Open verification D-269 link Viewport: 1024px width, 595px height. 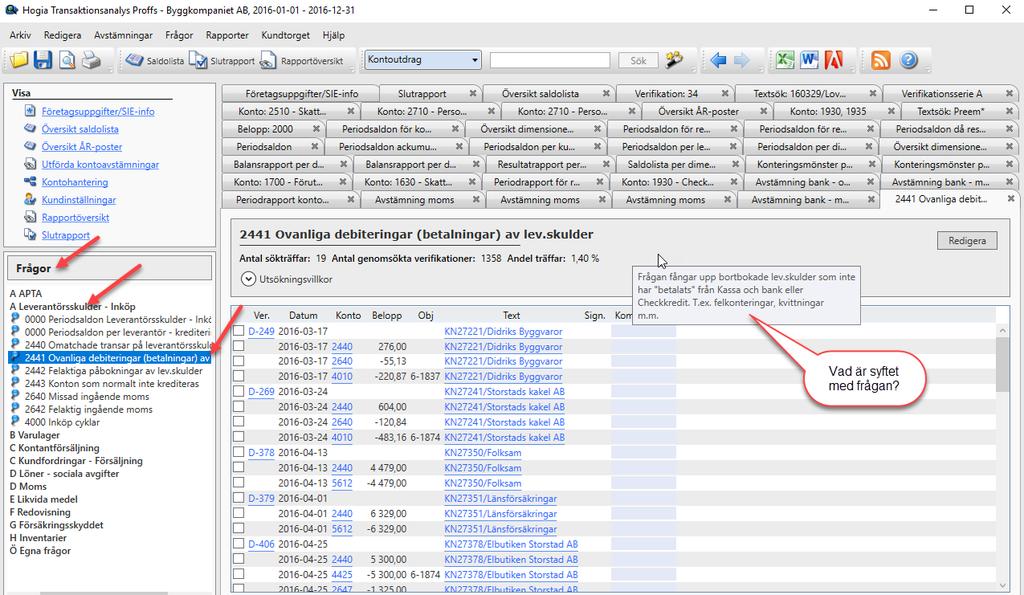point(261,391)
